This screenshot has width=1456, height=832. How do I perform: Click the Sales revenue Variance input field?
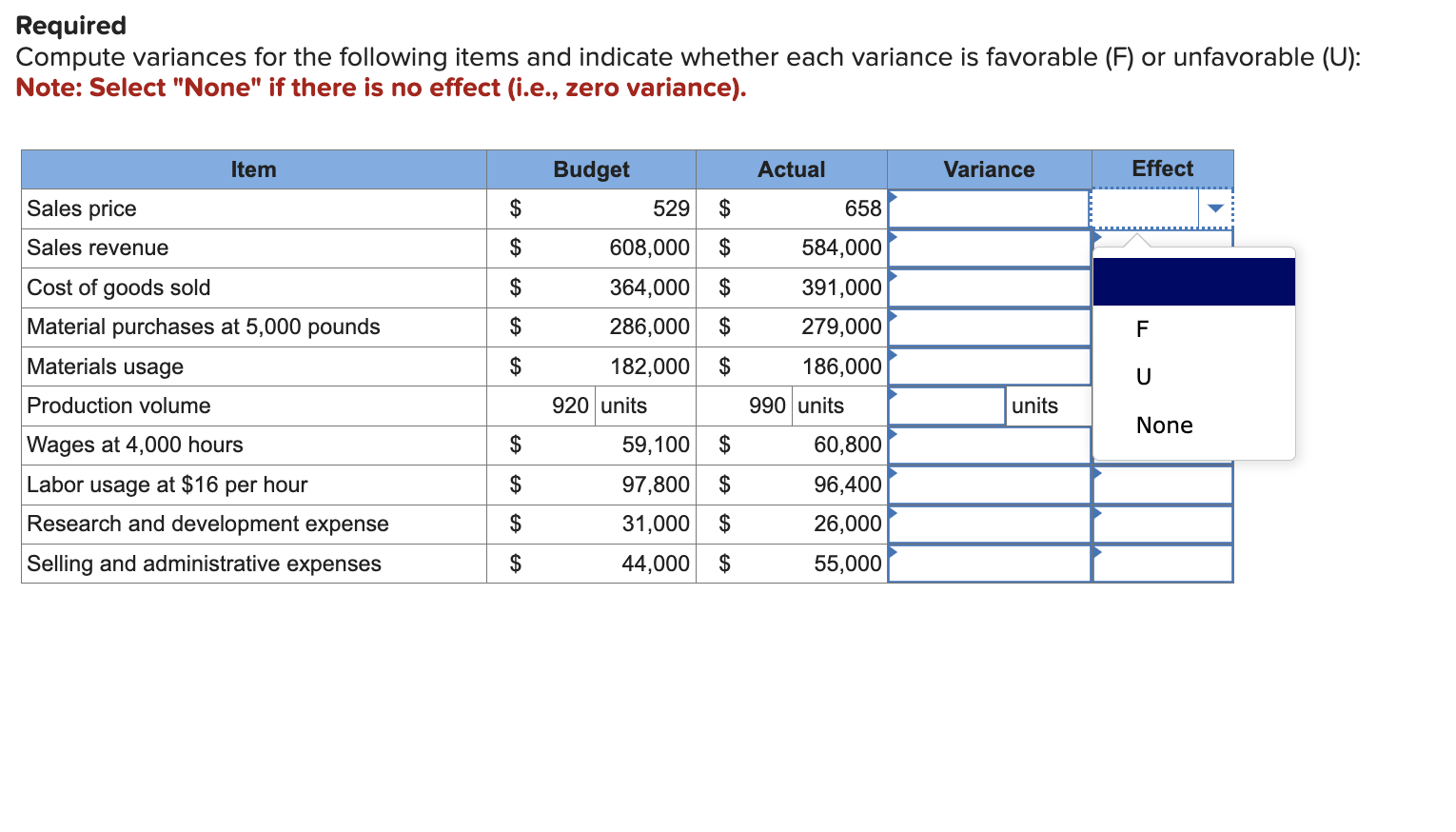click(989, 248)
